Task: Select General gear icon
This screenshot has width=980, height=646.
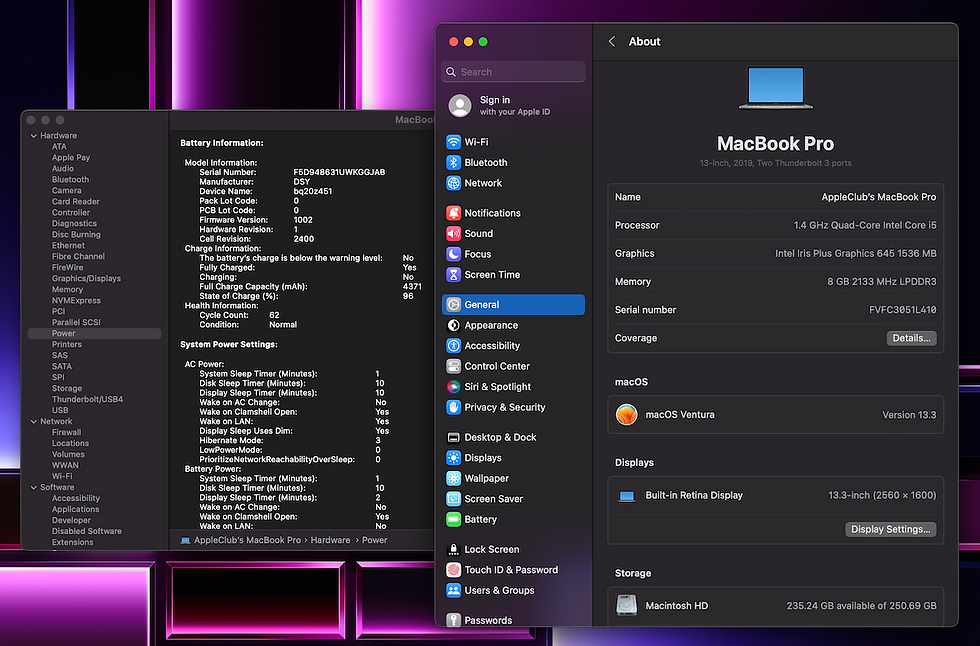Action: point(453,305)
